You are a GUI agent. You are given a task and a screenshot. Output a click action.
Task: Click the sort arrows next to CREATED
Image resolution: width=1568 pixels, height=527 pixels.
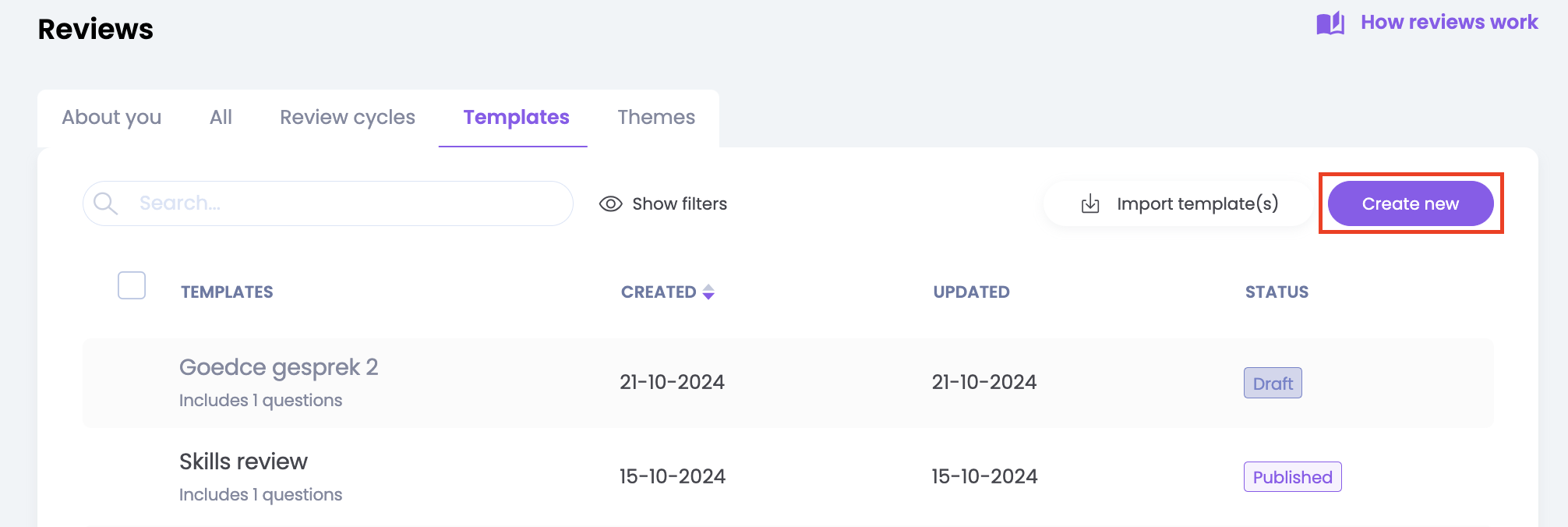708,292
